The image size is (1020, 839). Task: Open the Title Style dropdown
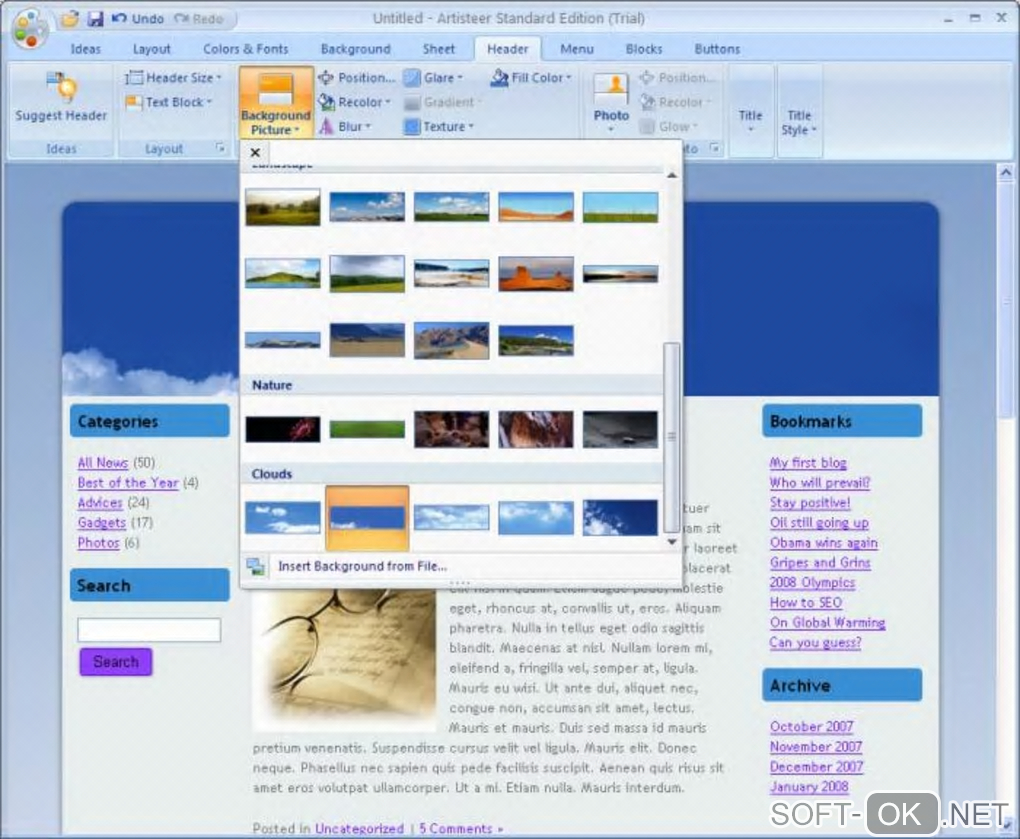(799, 122)
